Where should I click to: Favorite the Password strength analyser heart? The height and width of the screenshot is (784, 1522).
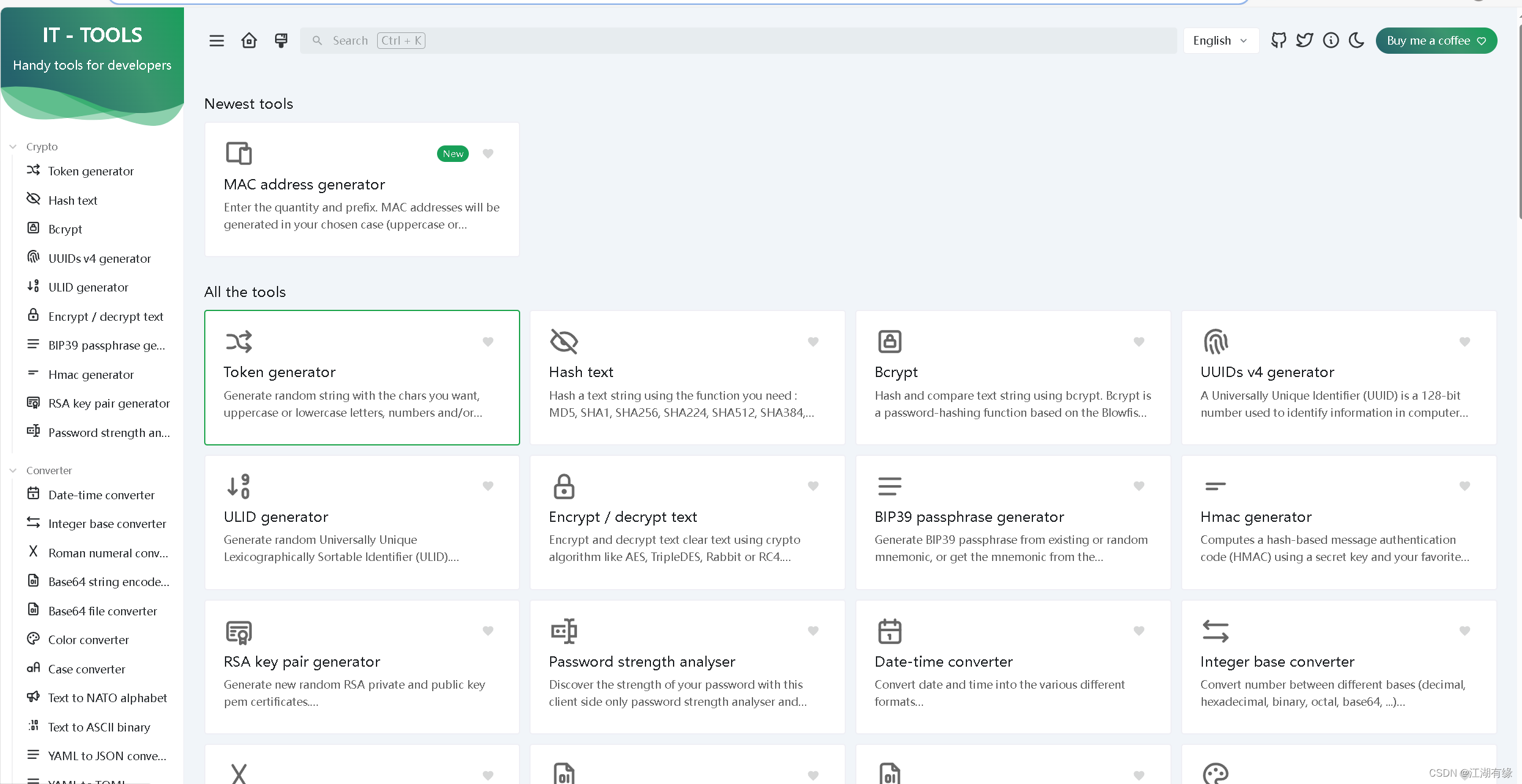(813, 631)
